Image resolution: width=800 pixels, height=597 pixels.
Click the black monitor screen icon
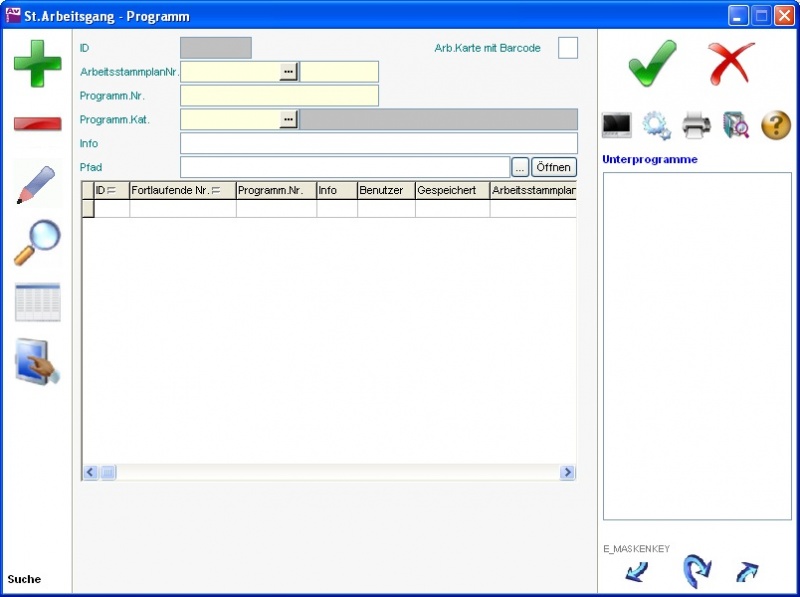click(616, 125)
